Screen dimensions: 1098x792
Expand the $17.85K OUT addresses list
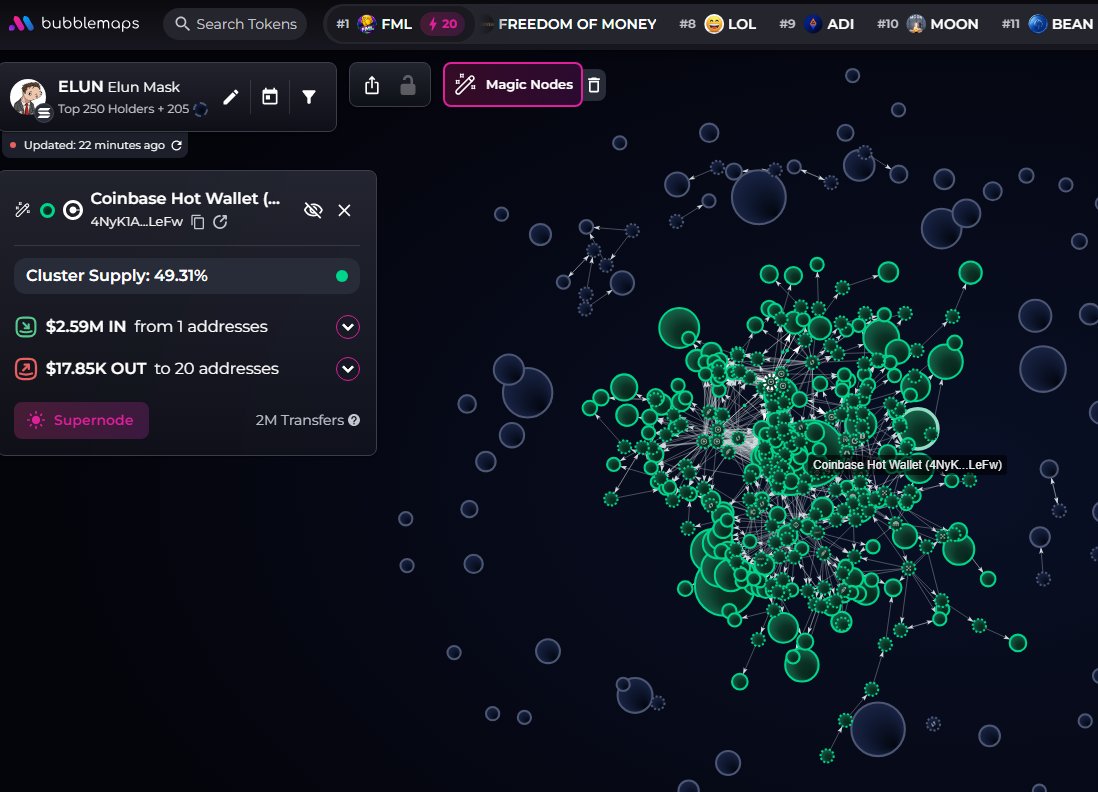pyautogui.click(x=348, y=369)
